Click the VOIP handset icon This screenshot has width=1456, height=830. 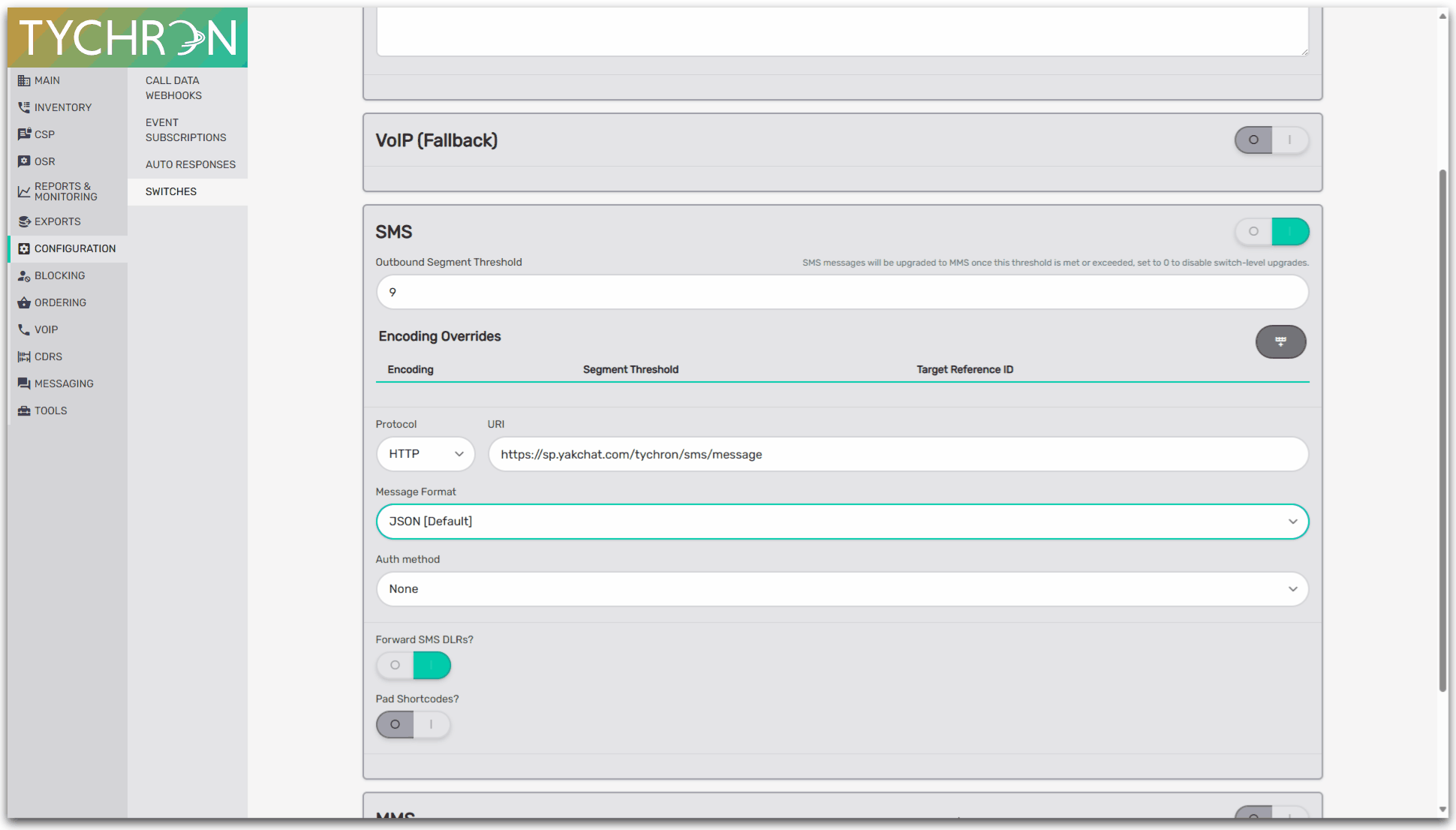point(24,329)
